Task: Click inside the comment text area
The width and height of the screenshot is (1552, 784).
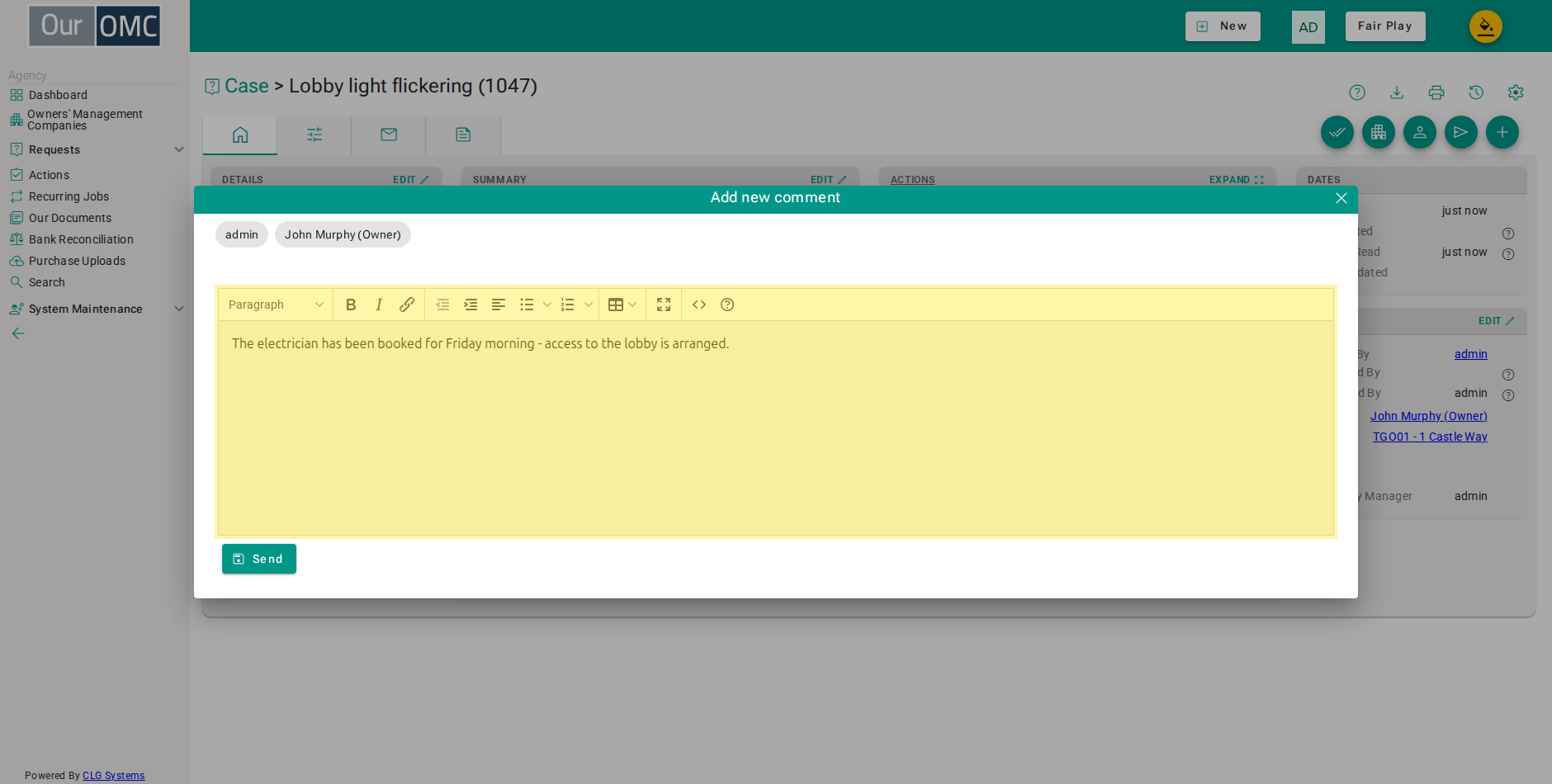Action: point(776,427)
